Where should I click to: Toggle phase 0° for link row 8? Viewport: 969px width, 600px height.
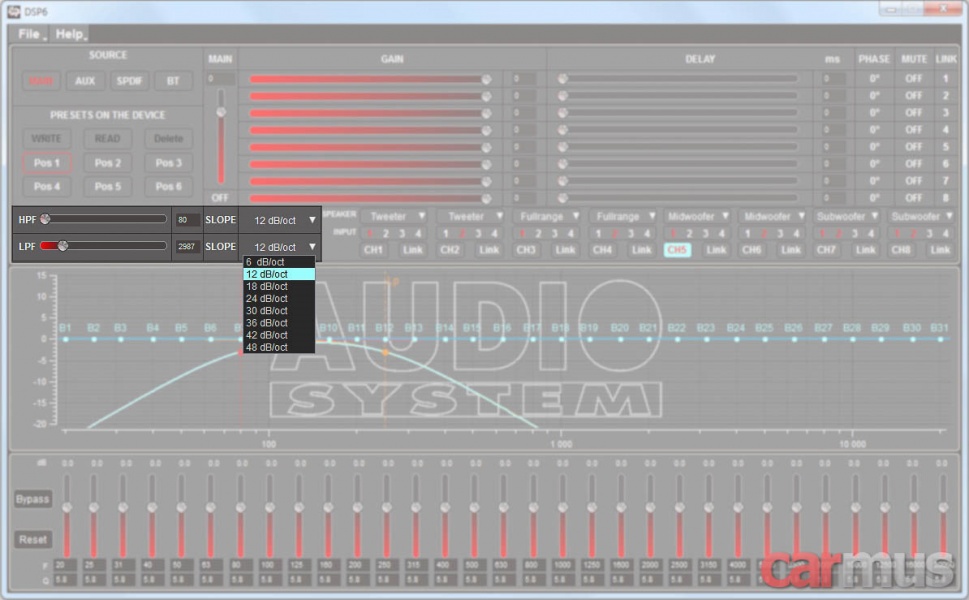click(874, 198)
